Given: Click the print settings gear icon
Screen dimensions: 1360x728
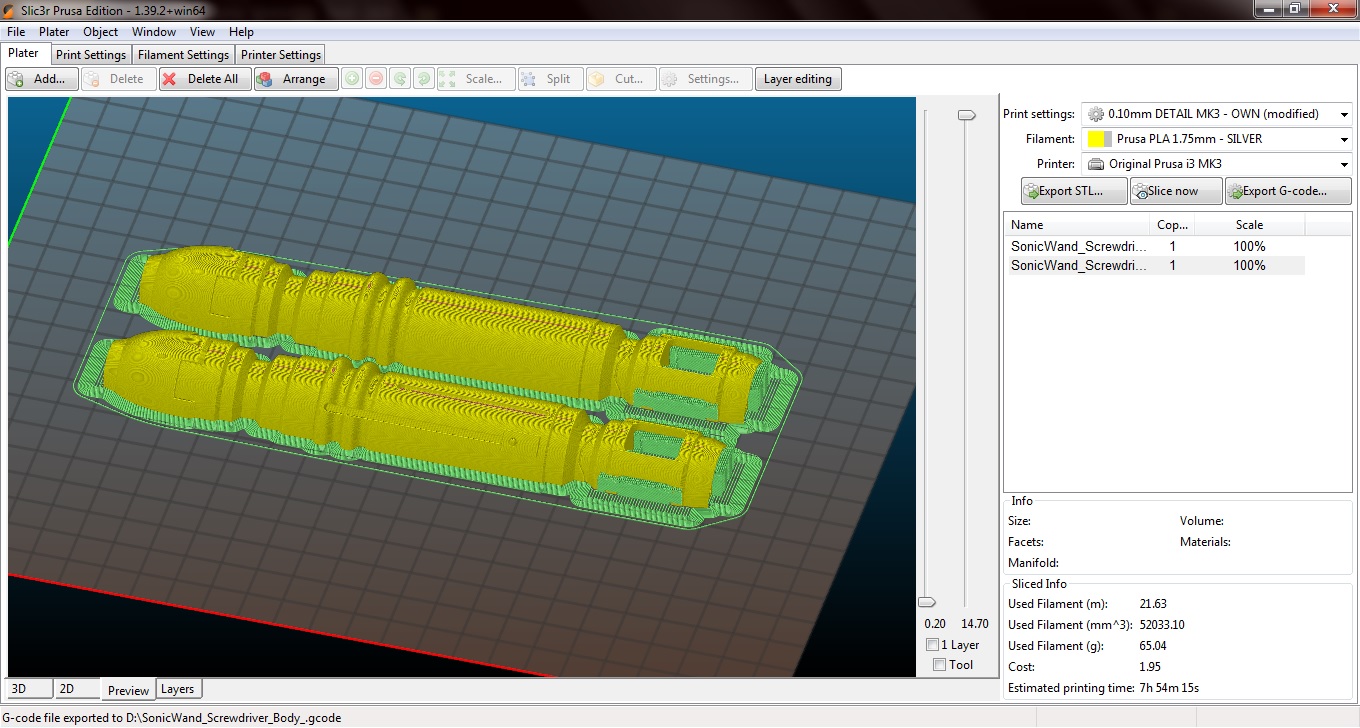Looking at the screenshot, I should (x=1096, y=114).
